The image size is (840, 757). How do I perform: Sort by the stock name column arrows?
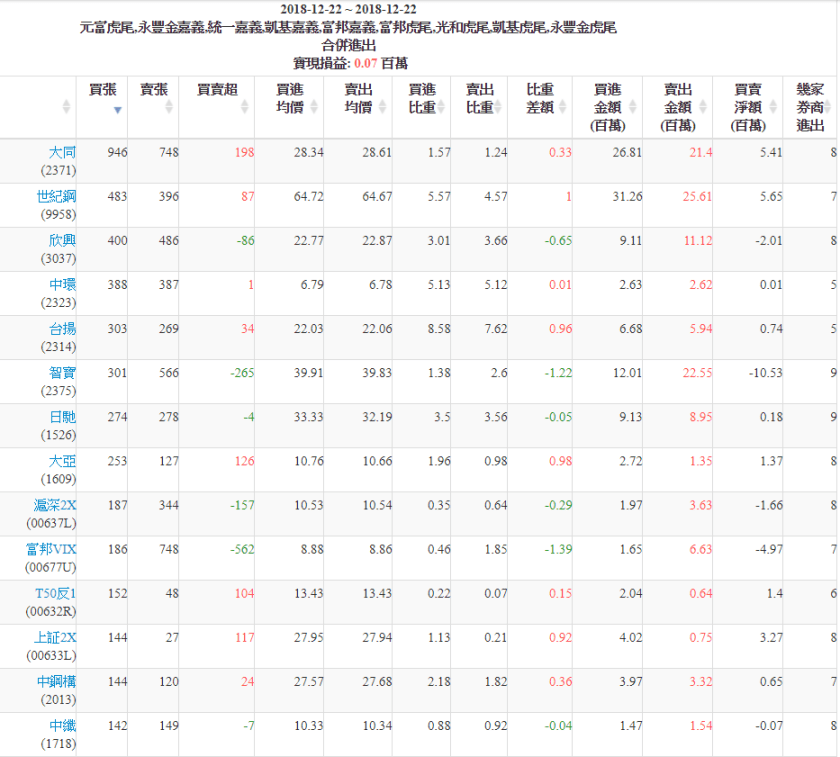[67, 107]
